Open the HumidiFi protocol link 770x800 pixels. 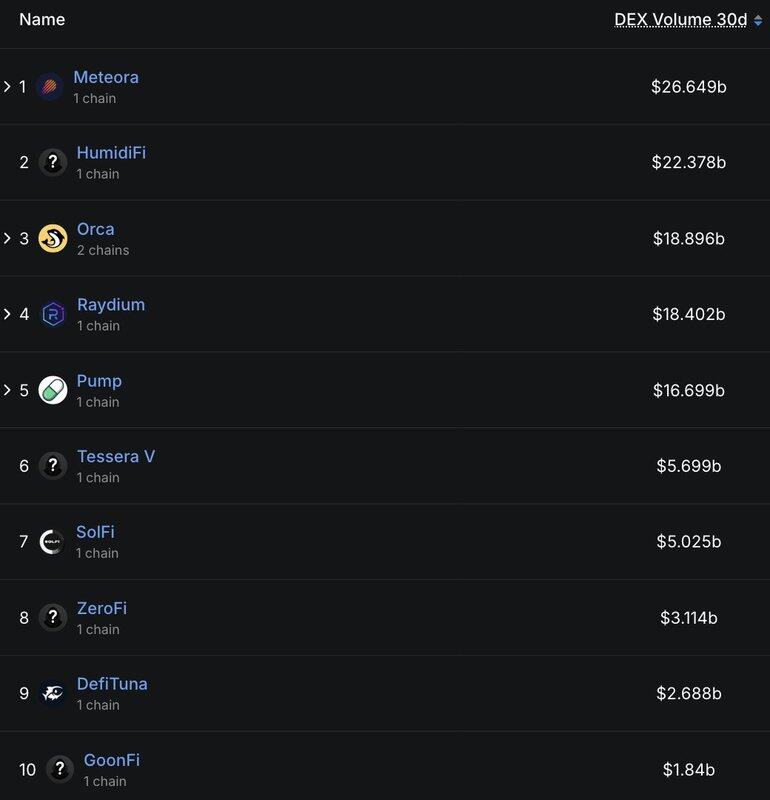pyautogui.click(x=111, y=153)
